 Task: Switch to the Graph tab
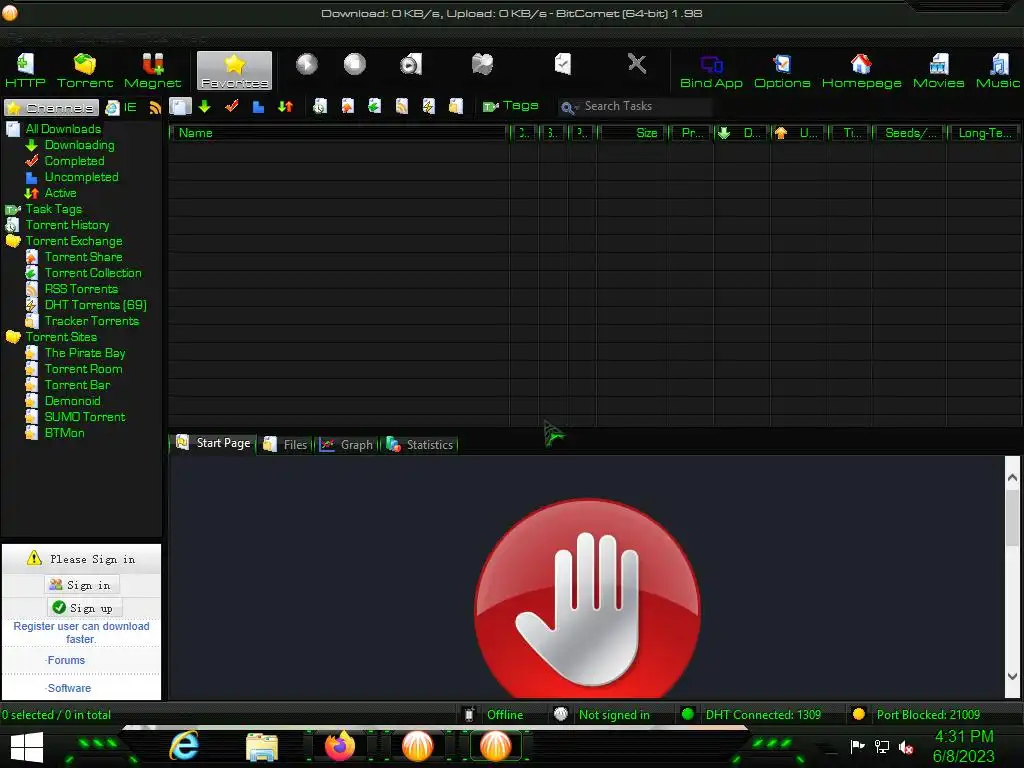tap(347, 445)
